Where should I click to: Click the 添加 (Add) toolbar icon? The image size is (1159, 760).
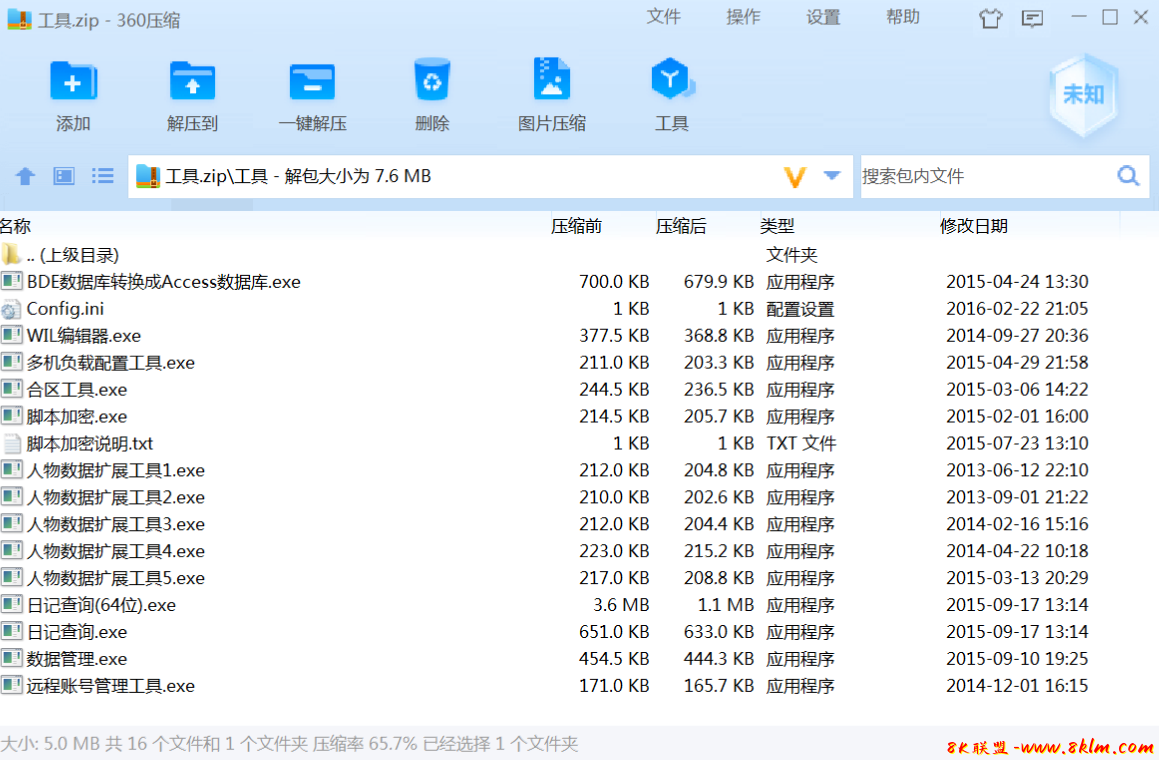click(x=73, y=83)
